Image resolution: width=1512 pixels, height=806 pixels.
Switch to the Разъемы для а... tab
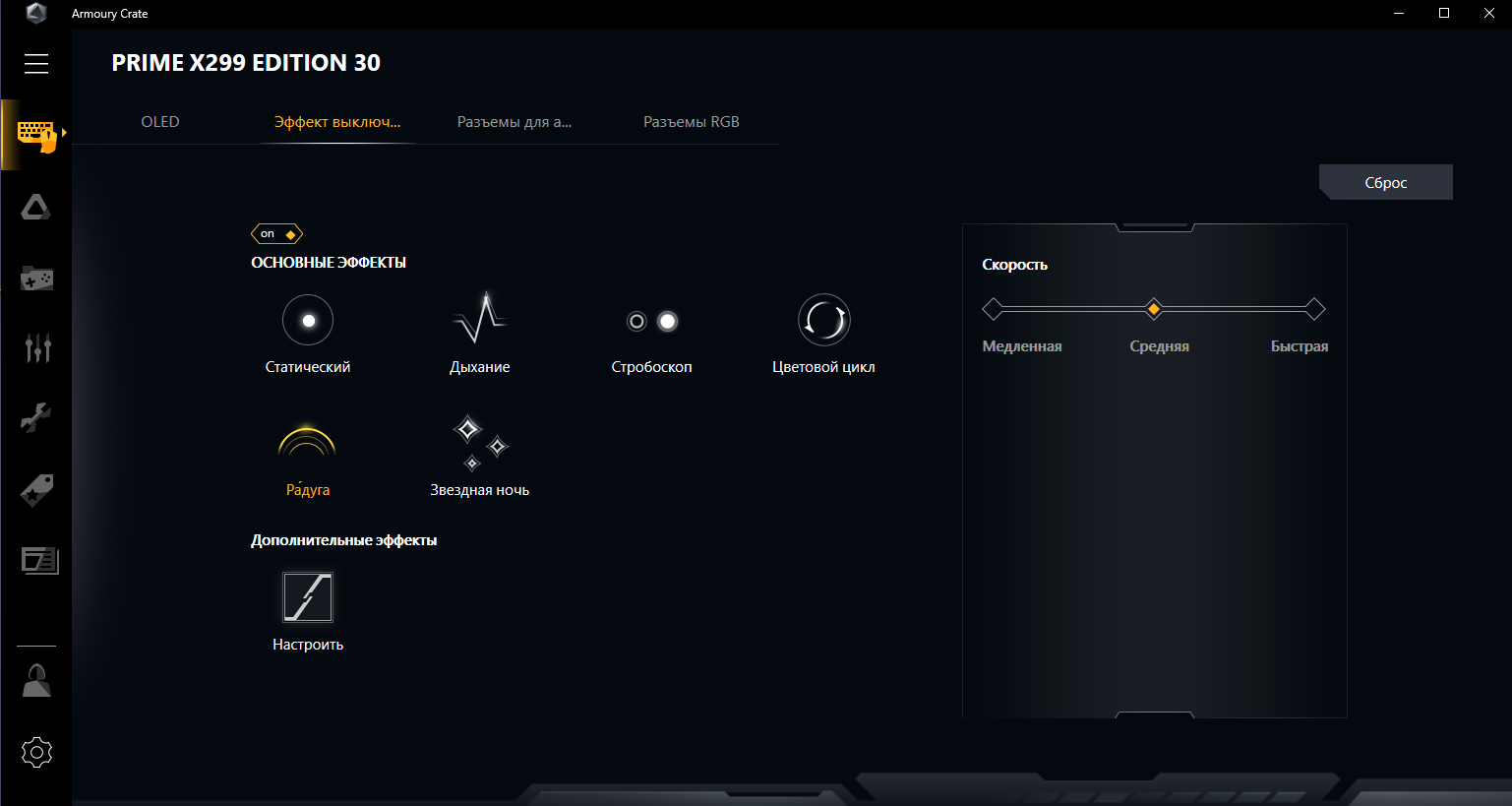click(514, 122)
